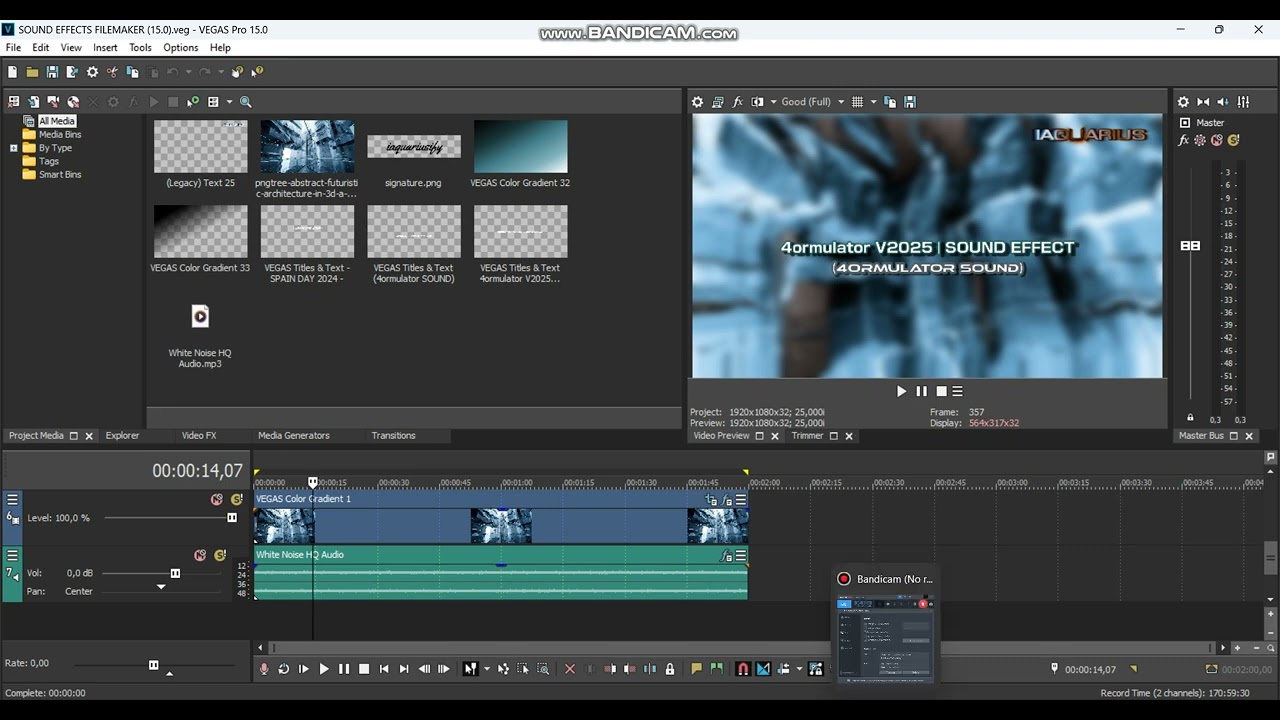This screenshot has height=720, width=1280.
Task: Switch to the Media Generators tab
Action: point(294,436)
